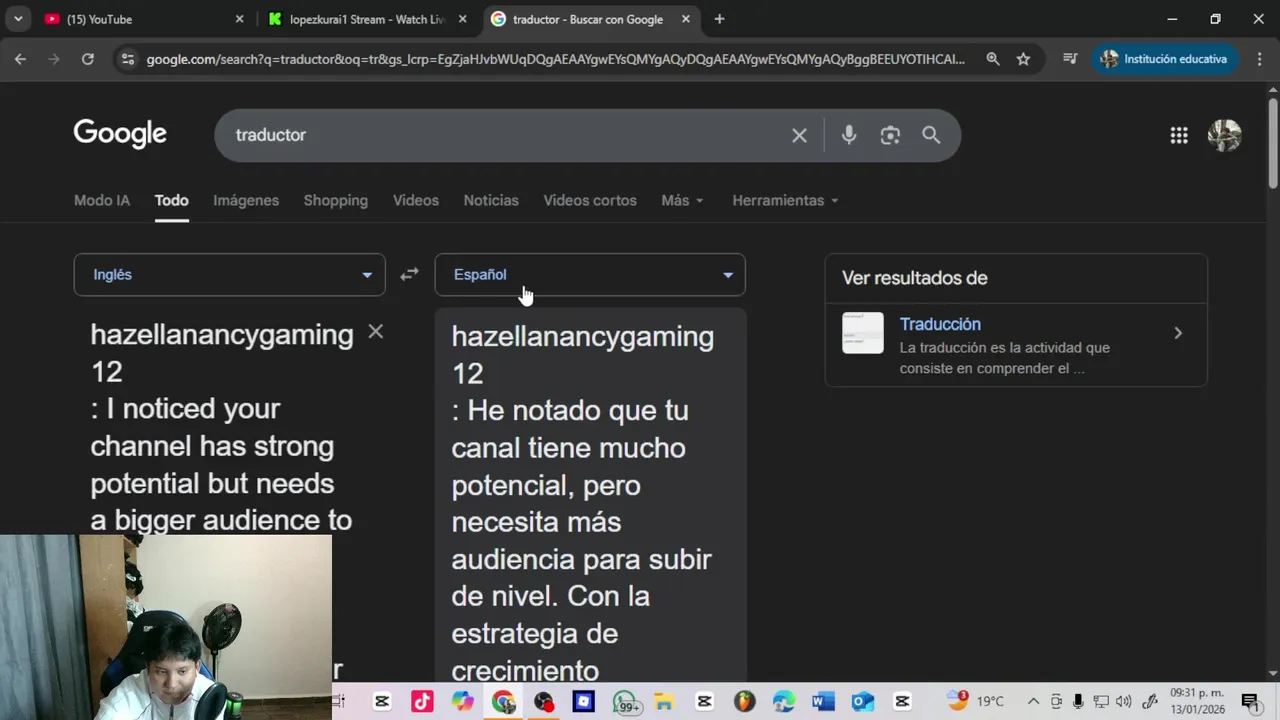
Task: Open Roblox from the taskbar
Action: pos(583,702)
